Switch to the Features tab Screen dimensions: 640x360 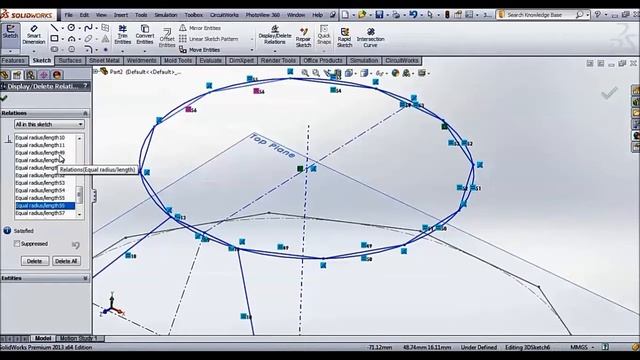pyautogui.click(x=13, y=60)
